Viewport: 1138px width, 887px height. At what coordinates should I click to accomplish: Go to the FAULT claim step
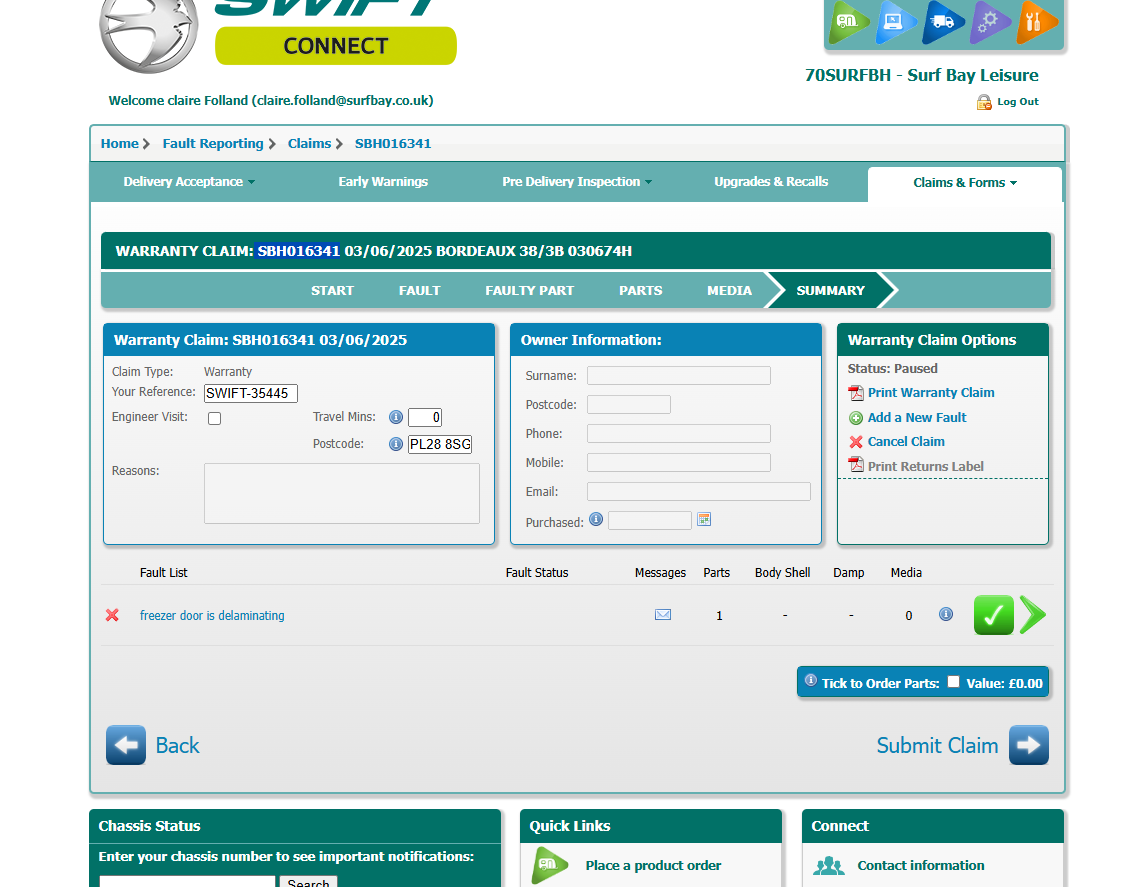pyautogui.click(x=419, y=290)
